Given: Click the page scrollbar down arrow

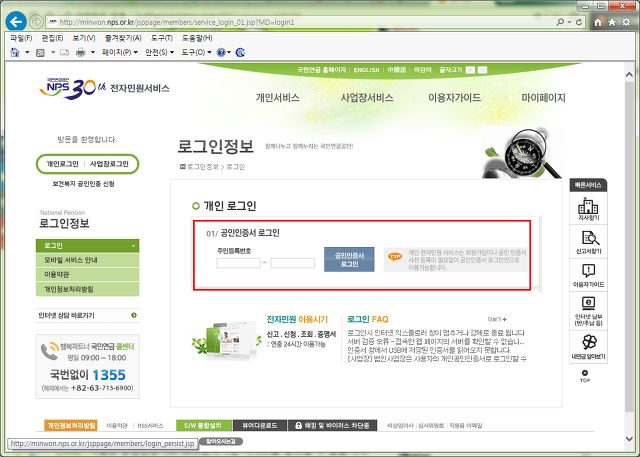Looking at the screenshot, I should click(x=629, y=439).
